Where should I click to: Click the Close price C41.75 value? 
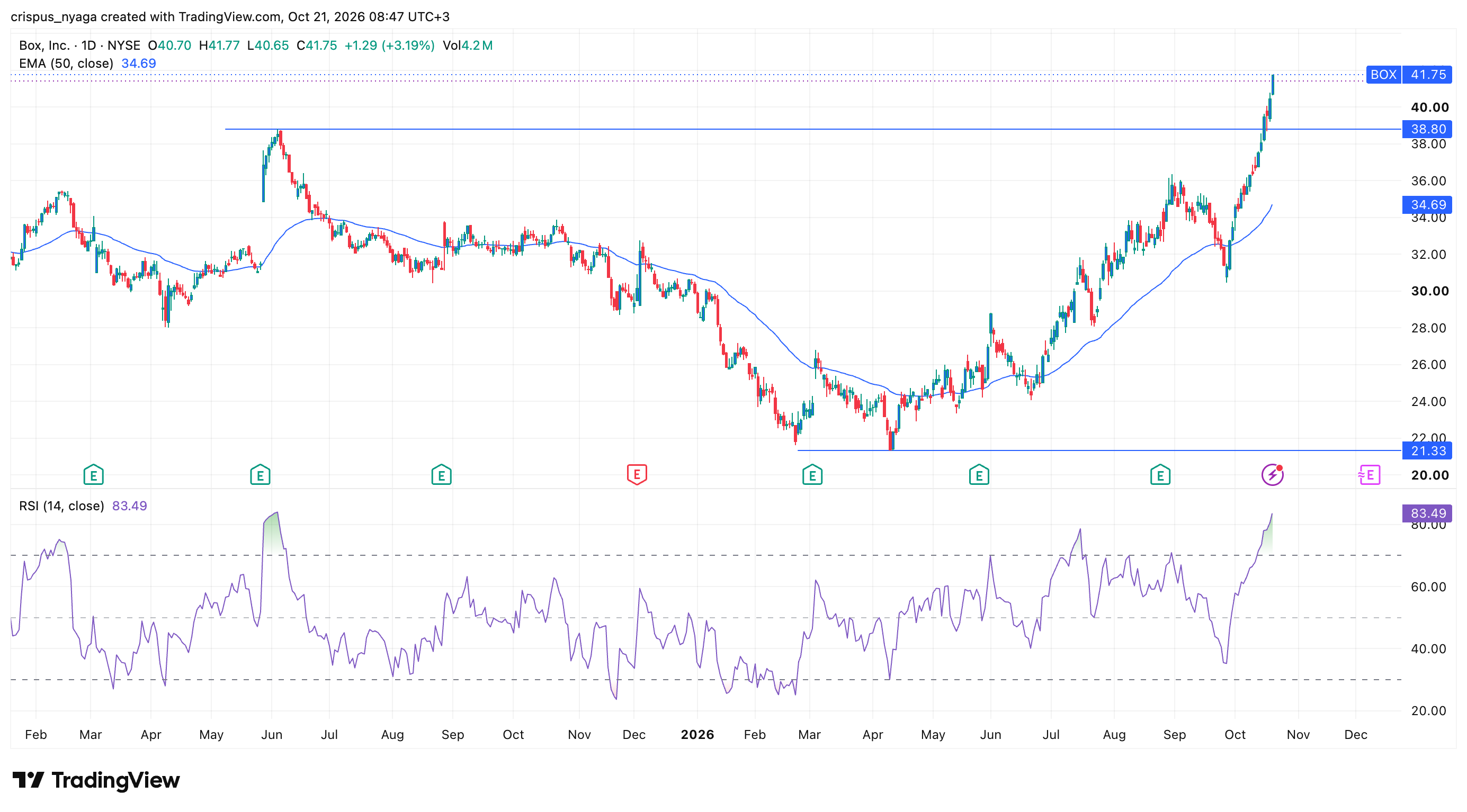click(317, 46)
